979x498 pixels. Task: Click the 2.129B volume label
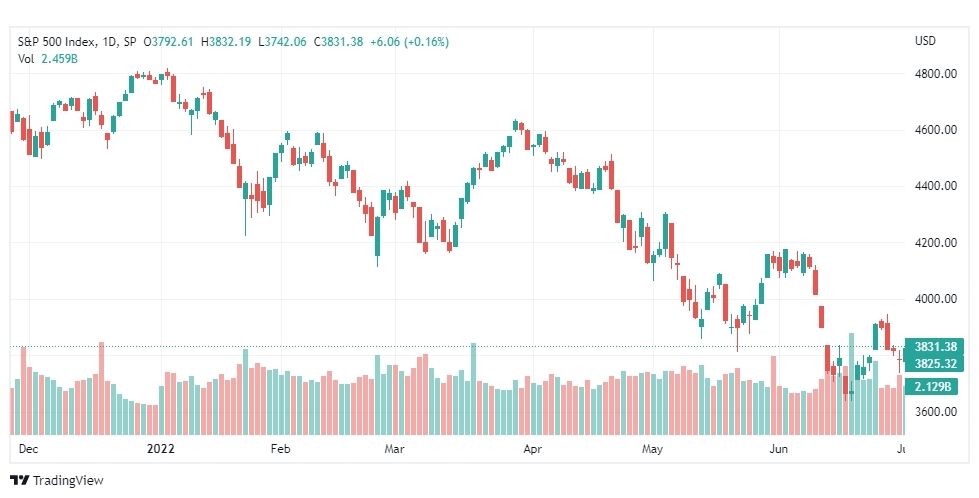pyautogui.click(x=932, y=387)
